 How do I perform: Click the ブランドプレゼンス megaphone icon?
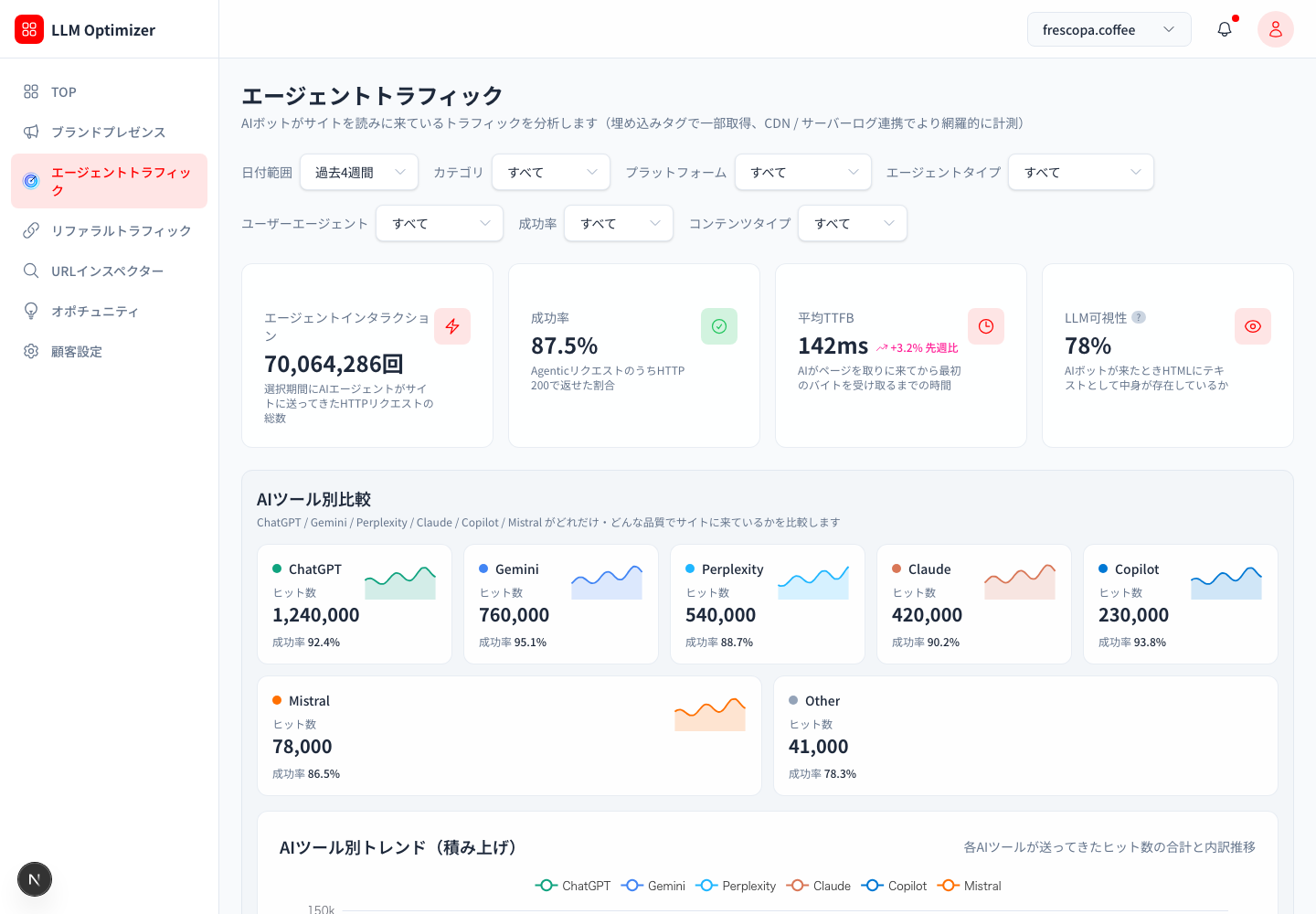coord(31,132)
